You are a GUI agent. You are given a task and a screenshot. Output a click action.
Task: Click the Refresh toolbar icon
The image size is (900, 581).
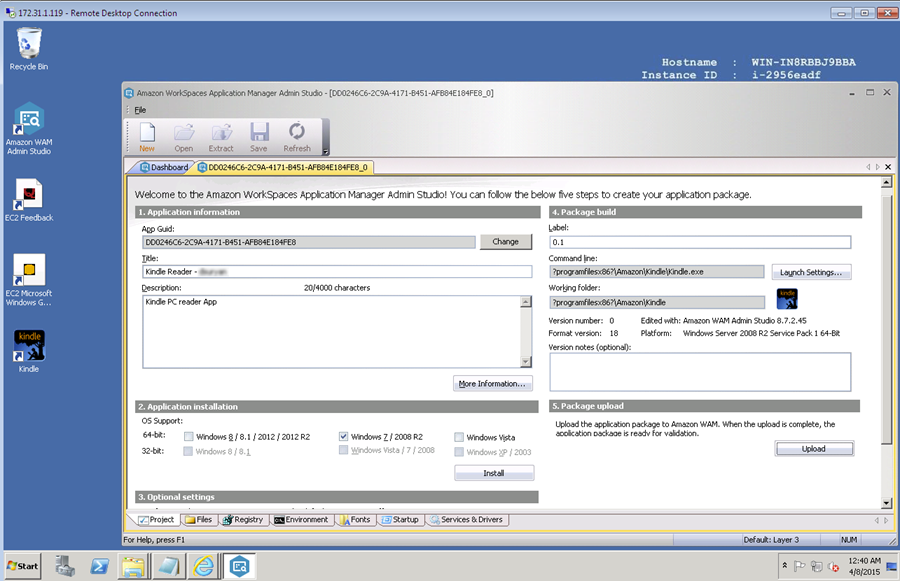pyautogui.click(x=297, y=136)
